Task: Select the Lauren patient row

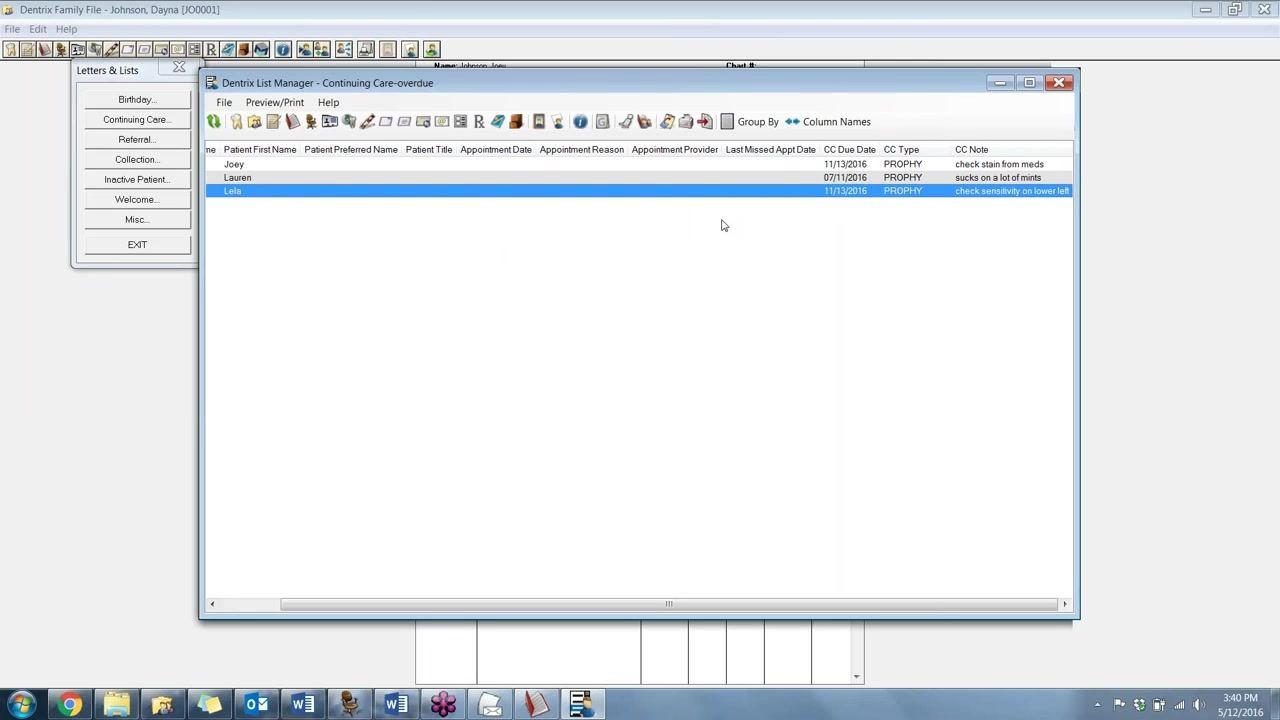Action: (638, 177)
